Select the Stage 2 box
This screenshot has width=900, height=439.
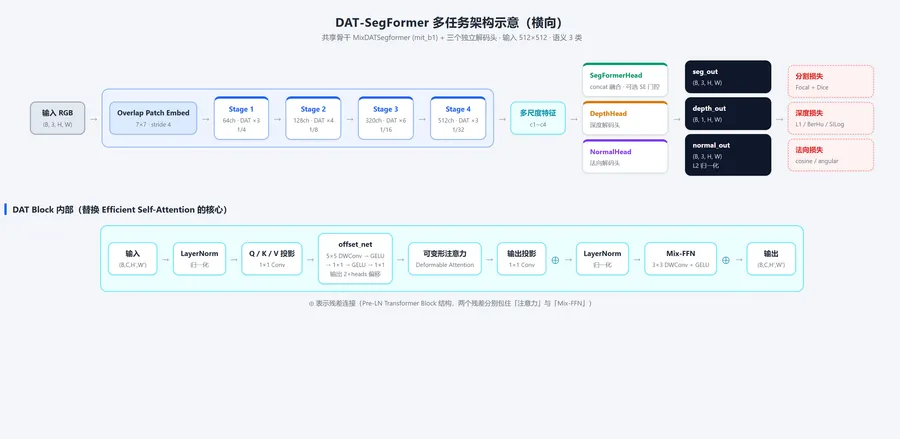(x=313, y=118)
